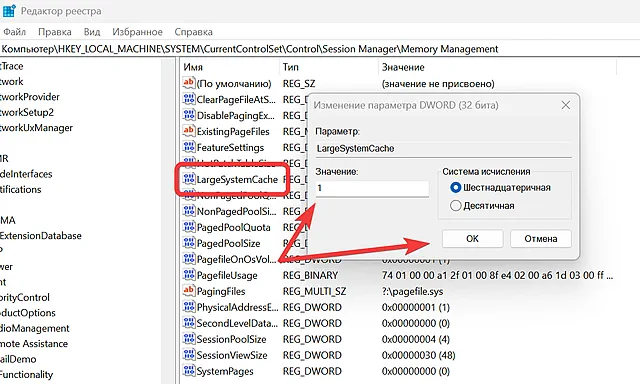Select the LargeSystemCache value name

237,180
